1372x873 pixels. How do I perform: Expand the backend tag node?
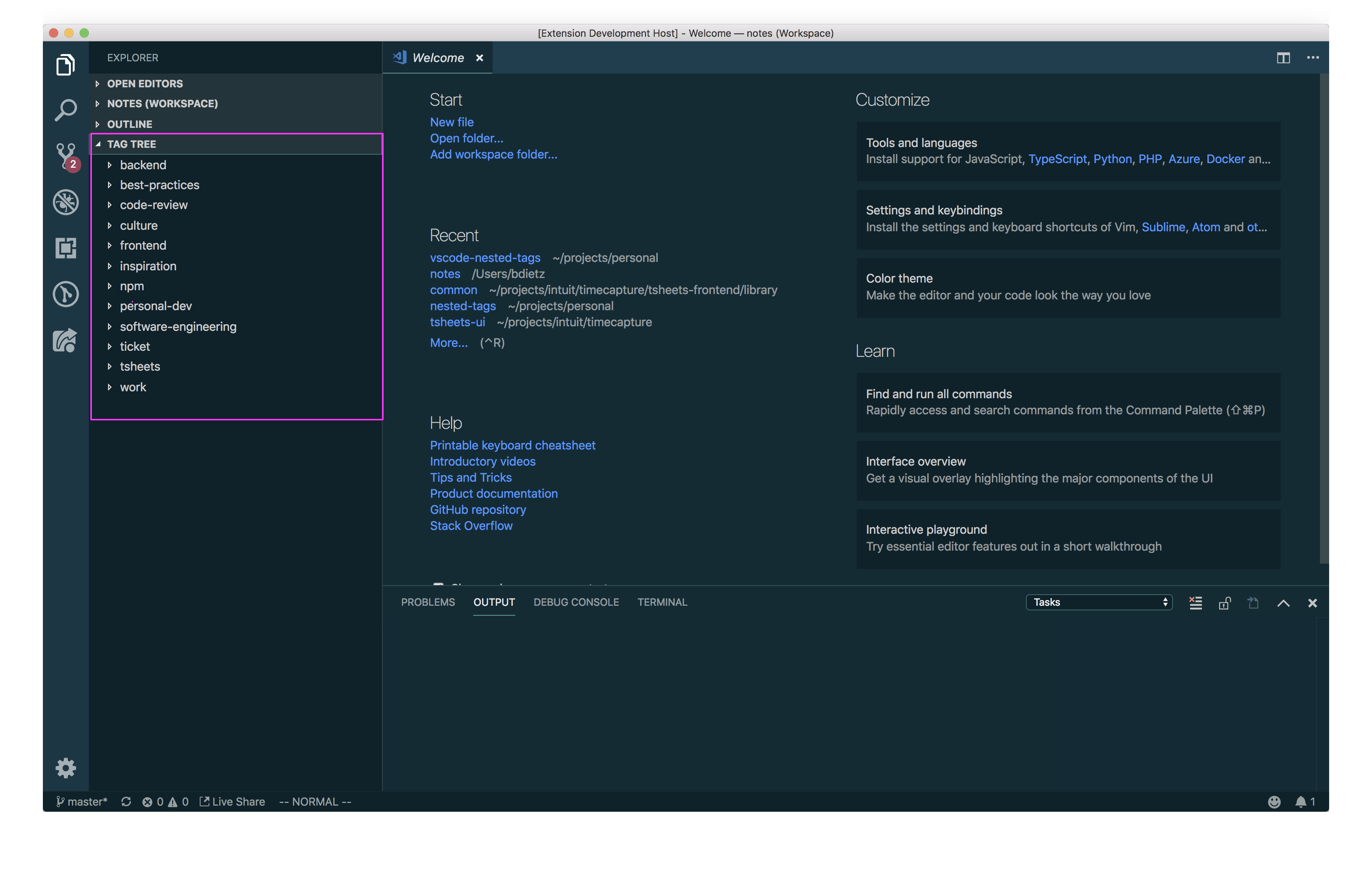click(x=109, y=165)
